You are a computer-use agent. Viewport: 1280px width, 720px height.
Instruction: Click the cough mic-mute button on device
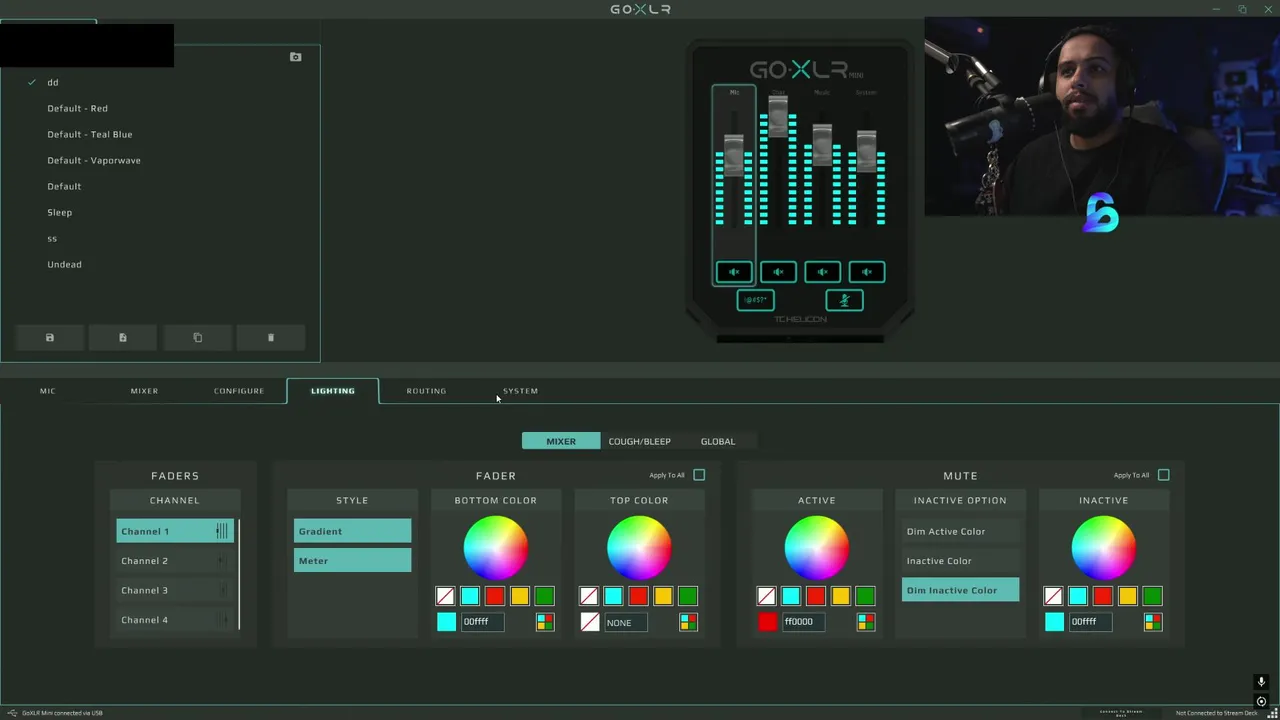(x=844, y=300)
